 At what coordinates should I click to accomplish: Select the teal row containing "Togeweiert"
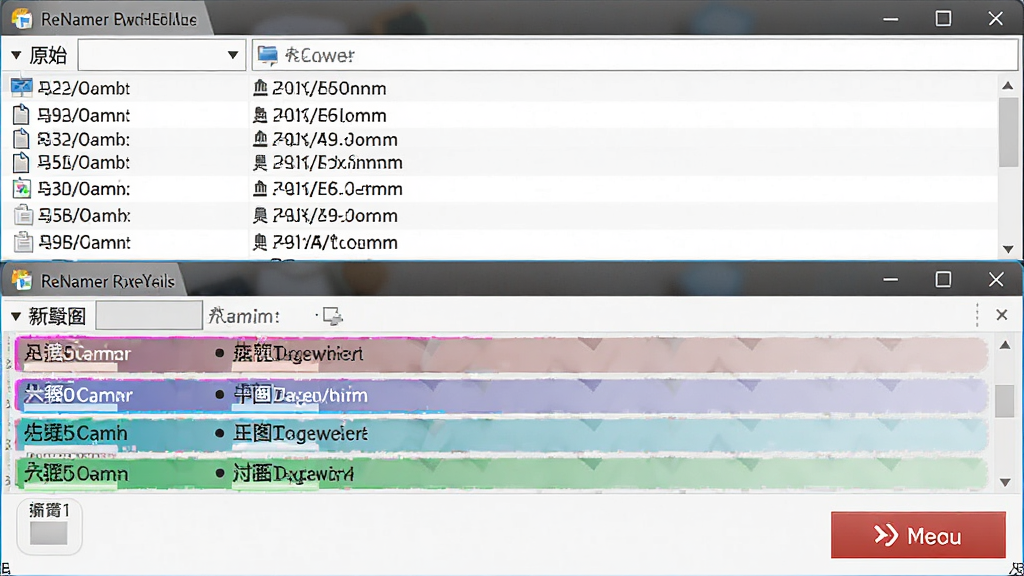click(501, 434)
